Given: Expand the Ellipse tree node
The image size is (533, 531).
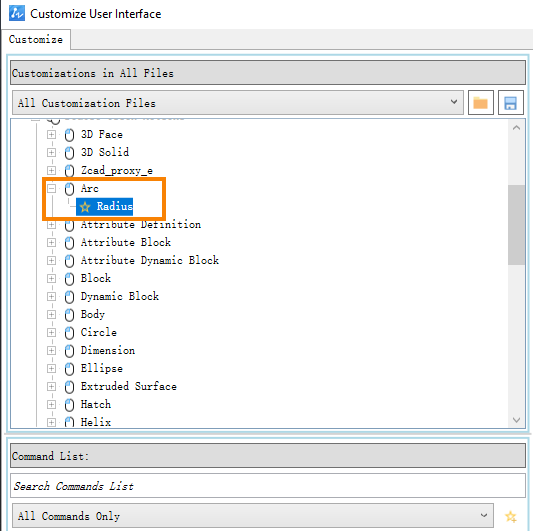Looking at the screenshot, I should pyautogui.click(x=51, y=369).
